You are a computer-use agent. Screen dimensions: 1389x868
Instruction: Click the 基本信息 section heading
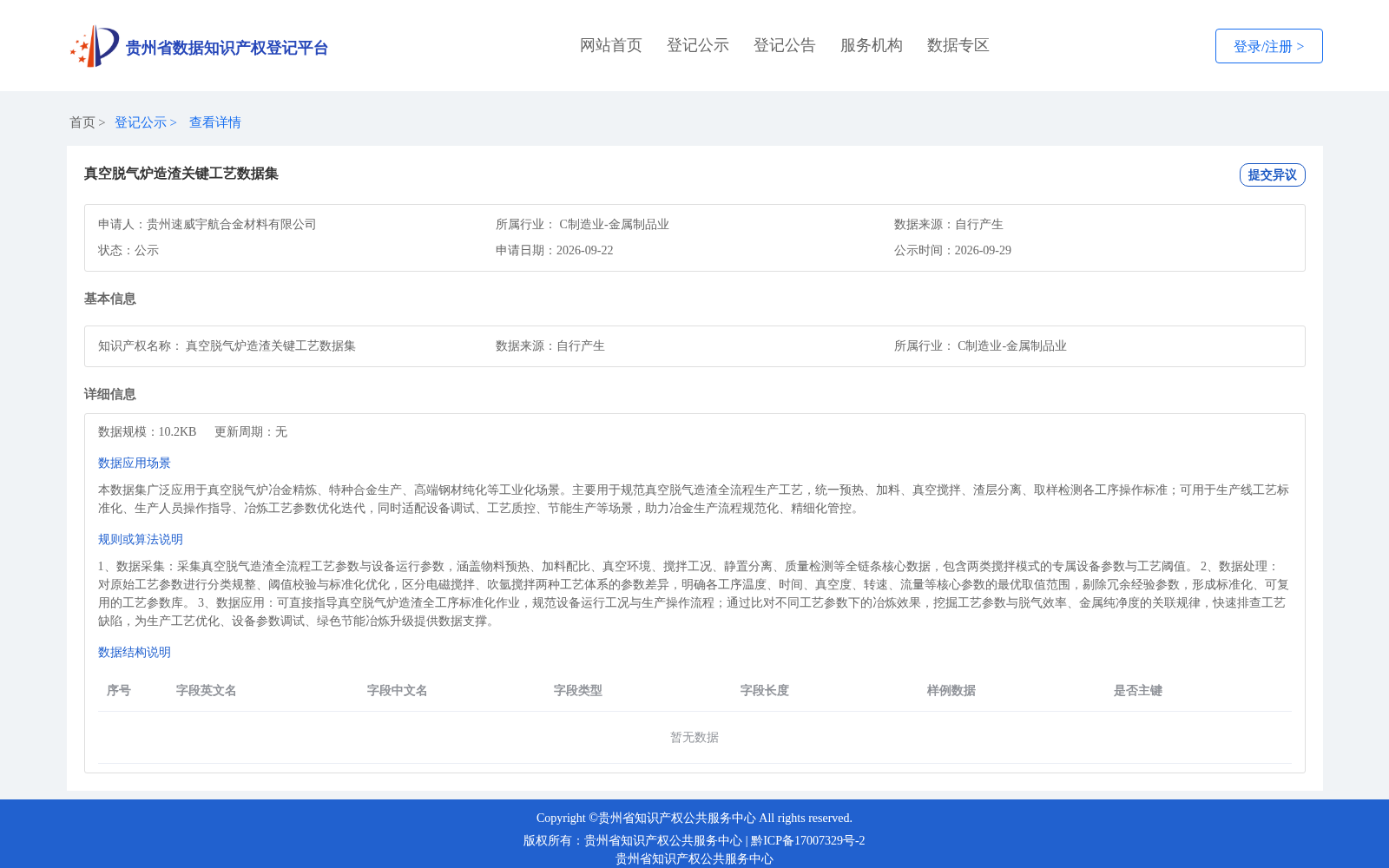click(110, 299)
